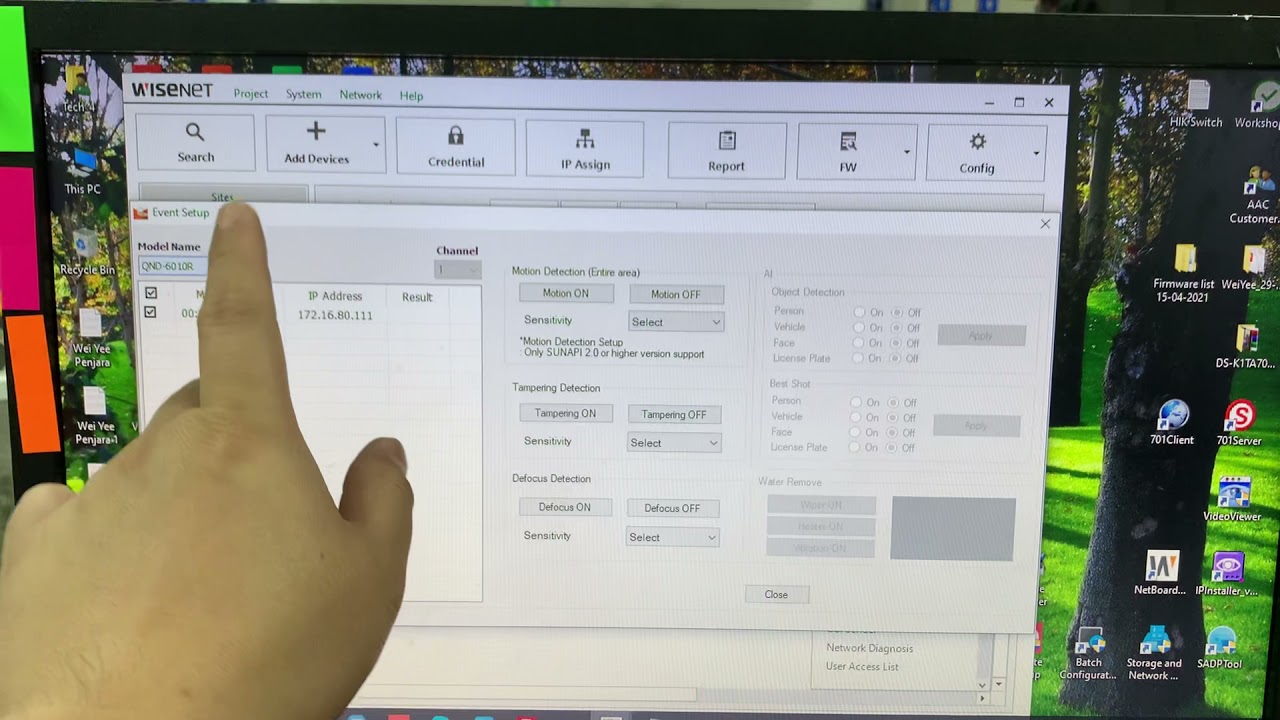Open Tampering Detection Sensitivity dropdown
This screenshot has height=720, width=1280.
pyautogui.click(x=674, y=443)
